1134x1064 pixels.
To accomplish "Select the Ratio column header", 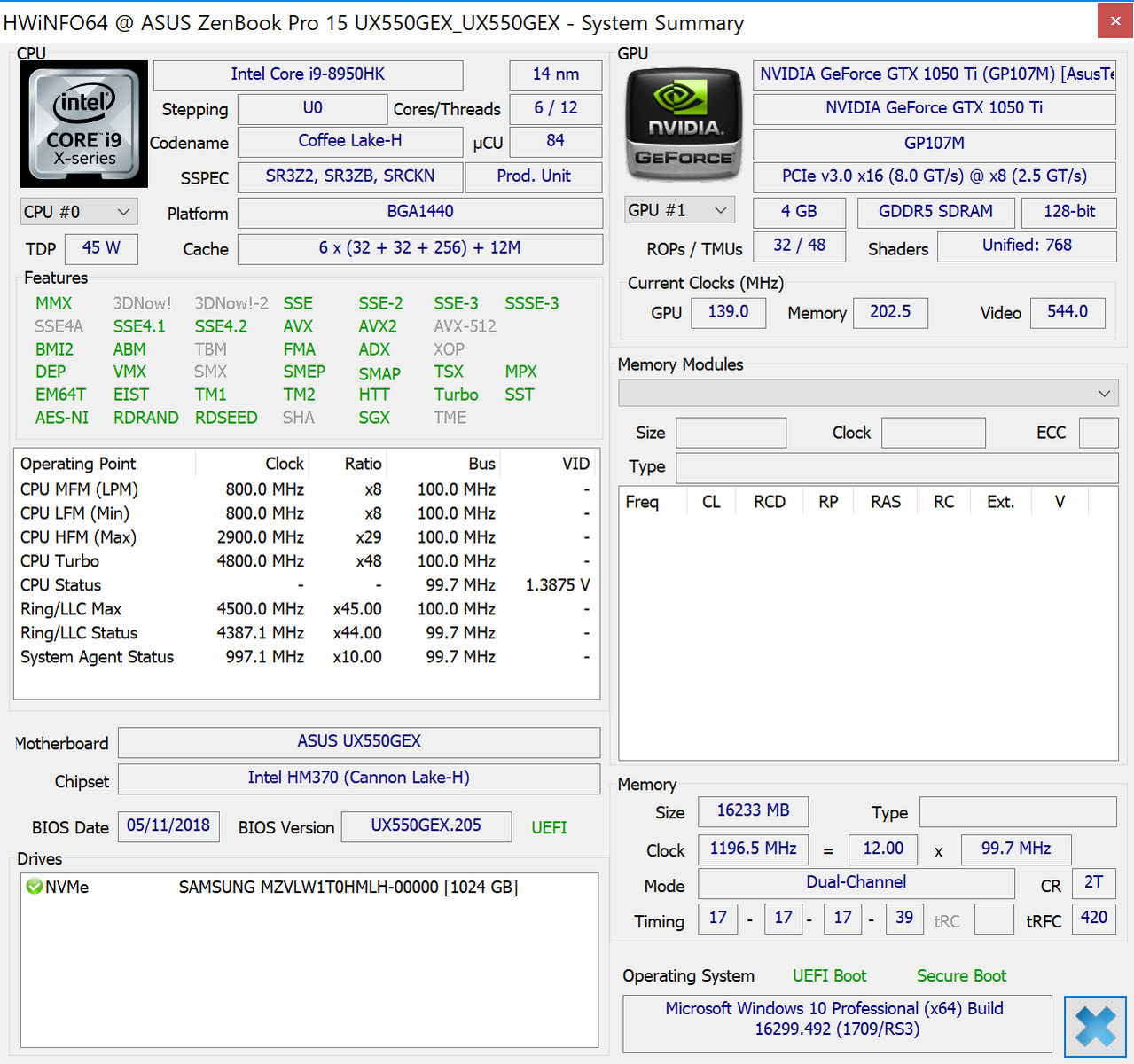I will pyautogui.click(x=348, y=464).
